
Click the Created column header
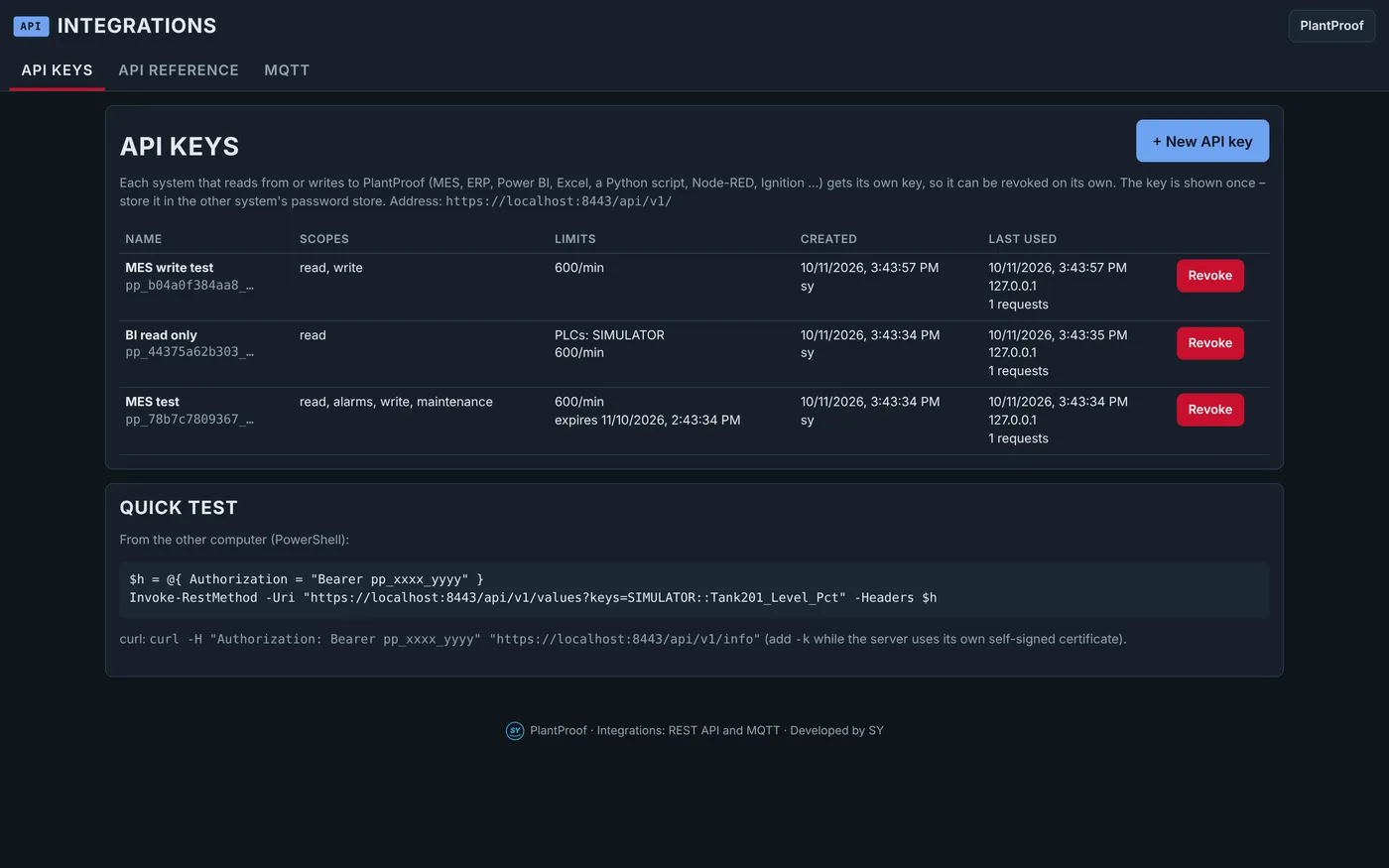pos(828,239)
